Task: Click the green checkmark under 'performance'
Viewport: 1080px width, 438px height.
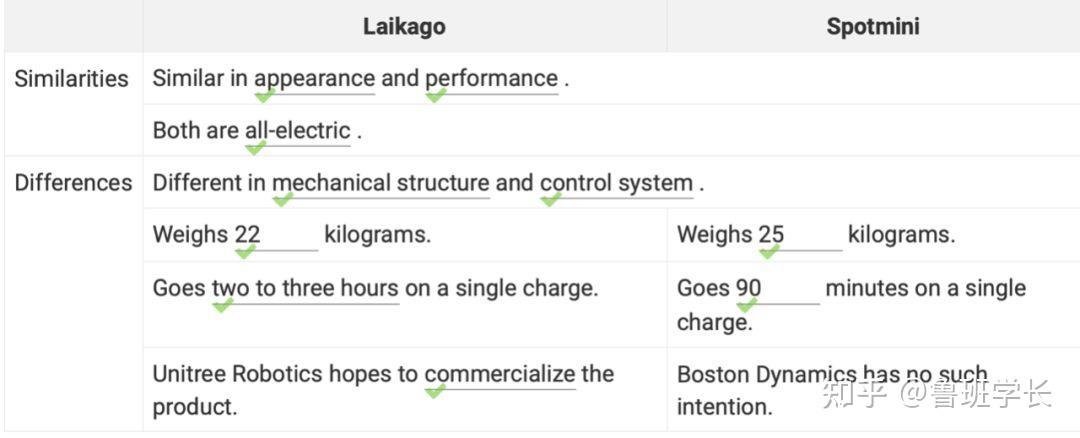Action: pos(435,96)
